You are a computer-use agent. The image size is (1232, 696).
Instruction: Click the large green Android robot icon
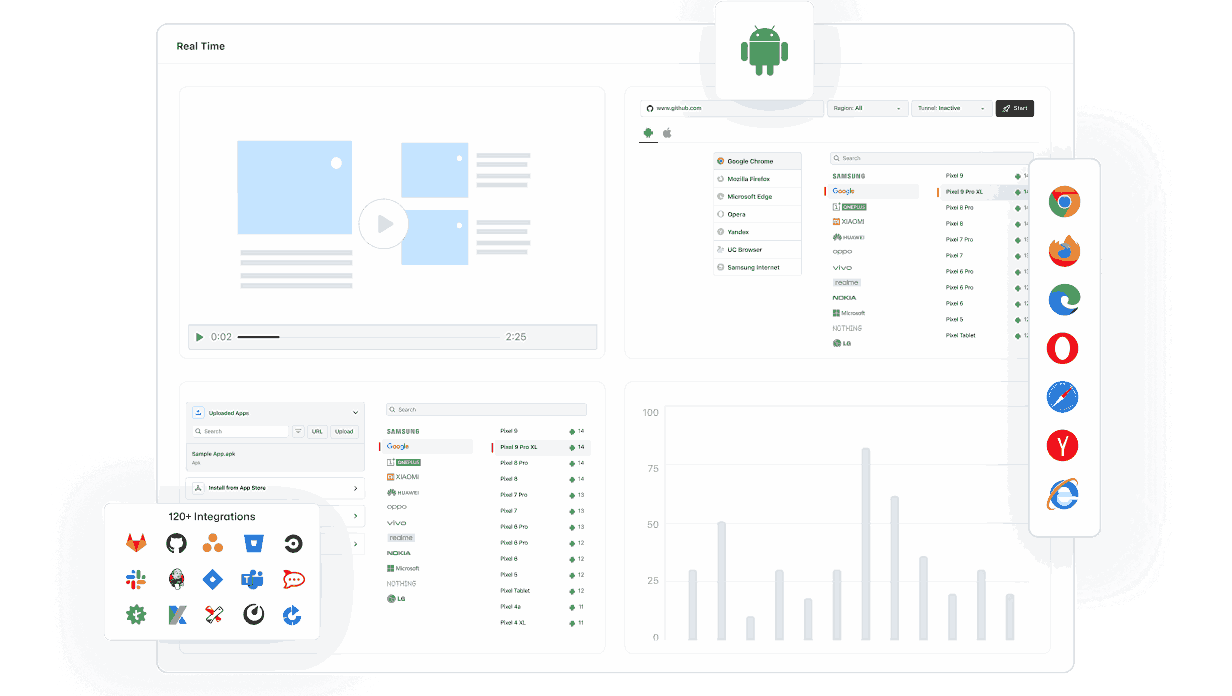pyautogui.click(x=764, y=50)
